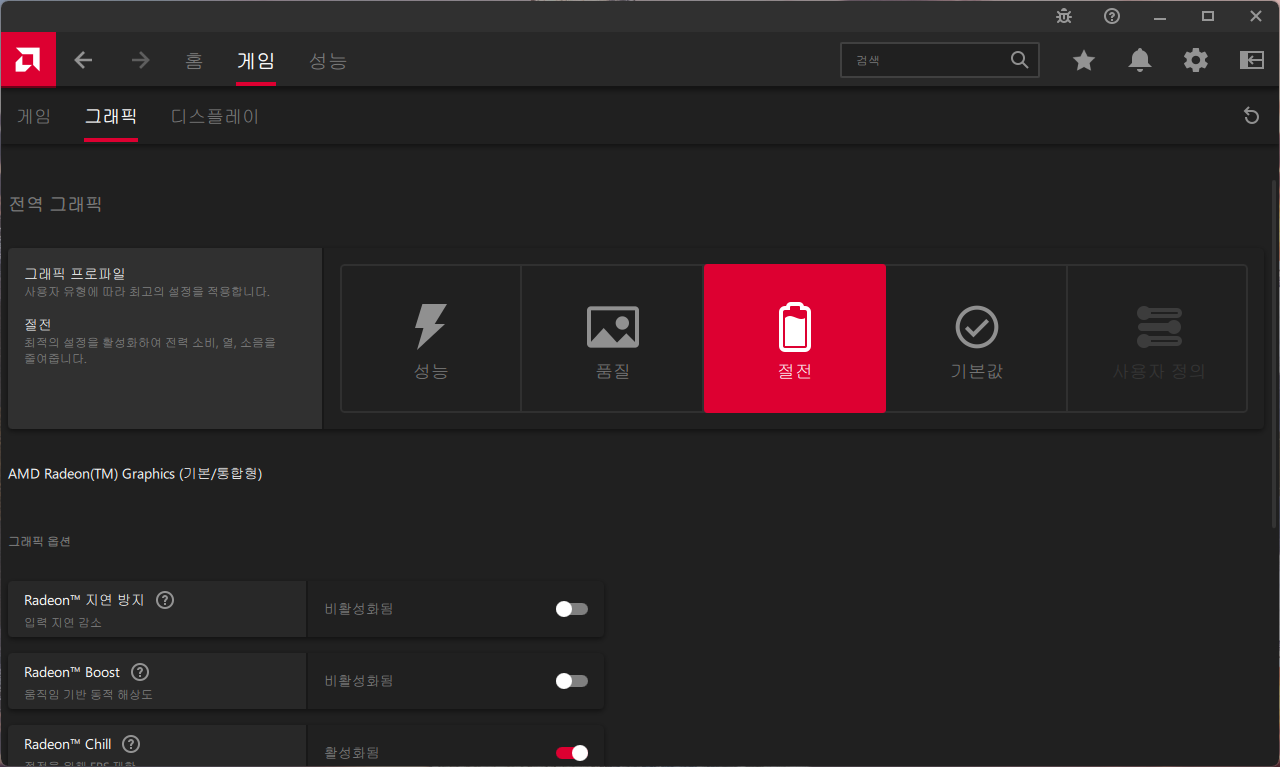Open the help question mark in title bar
The height and width of the screenshot is (767, 1280).
pyautogui.click(x=1112, y=16)
